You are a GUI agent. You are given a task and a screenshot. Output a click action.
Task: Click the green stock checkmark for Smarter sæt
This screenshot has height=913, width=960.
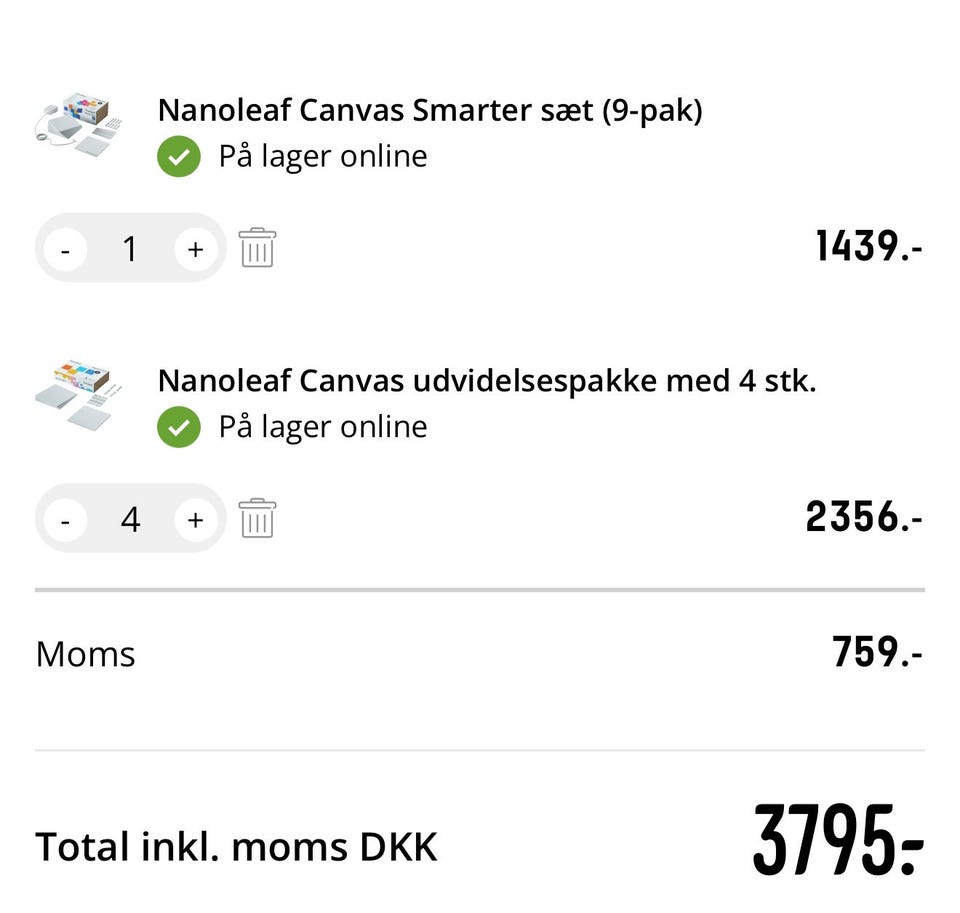[x=179, y=157]
